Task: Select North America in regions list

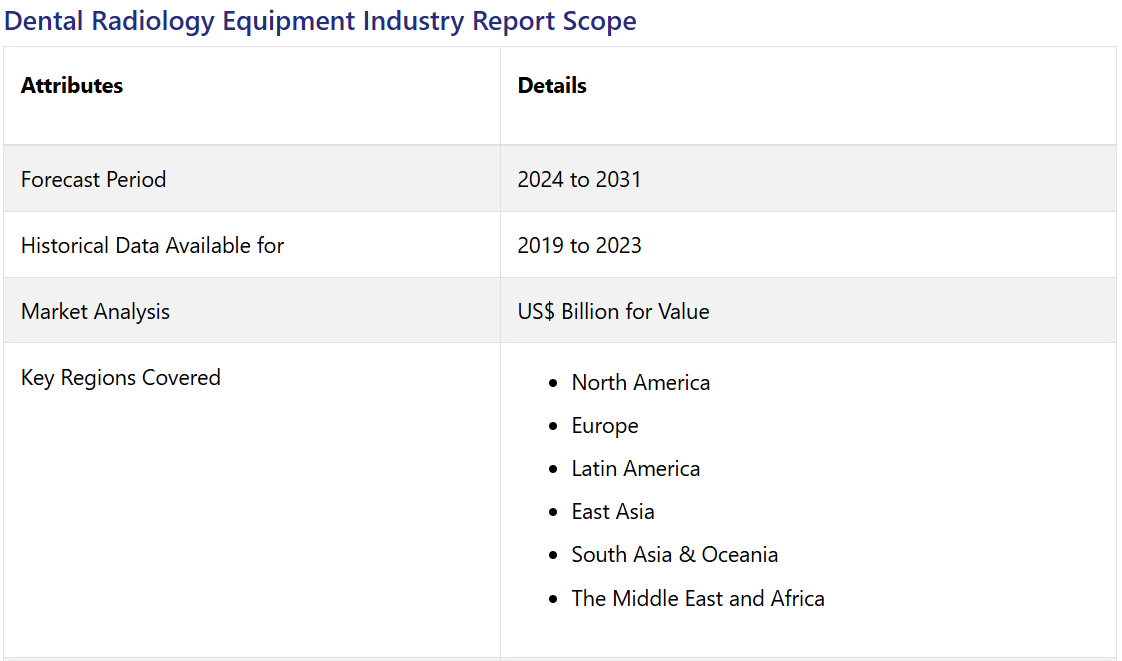Action: click(x=640, y=383)
